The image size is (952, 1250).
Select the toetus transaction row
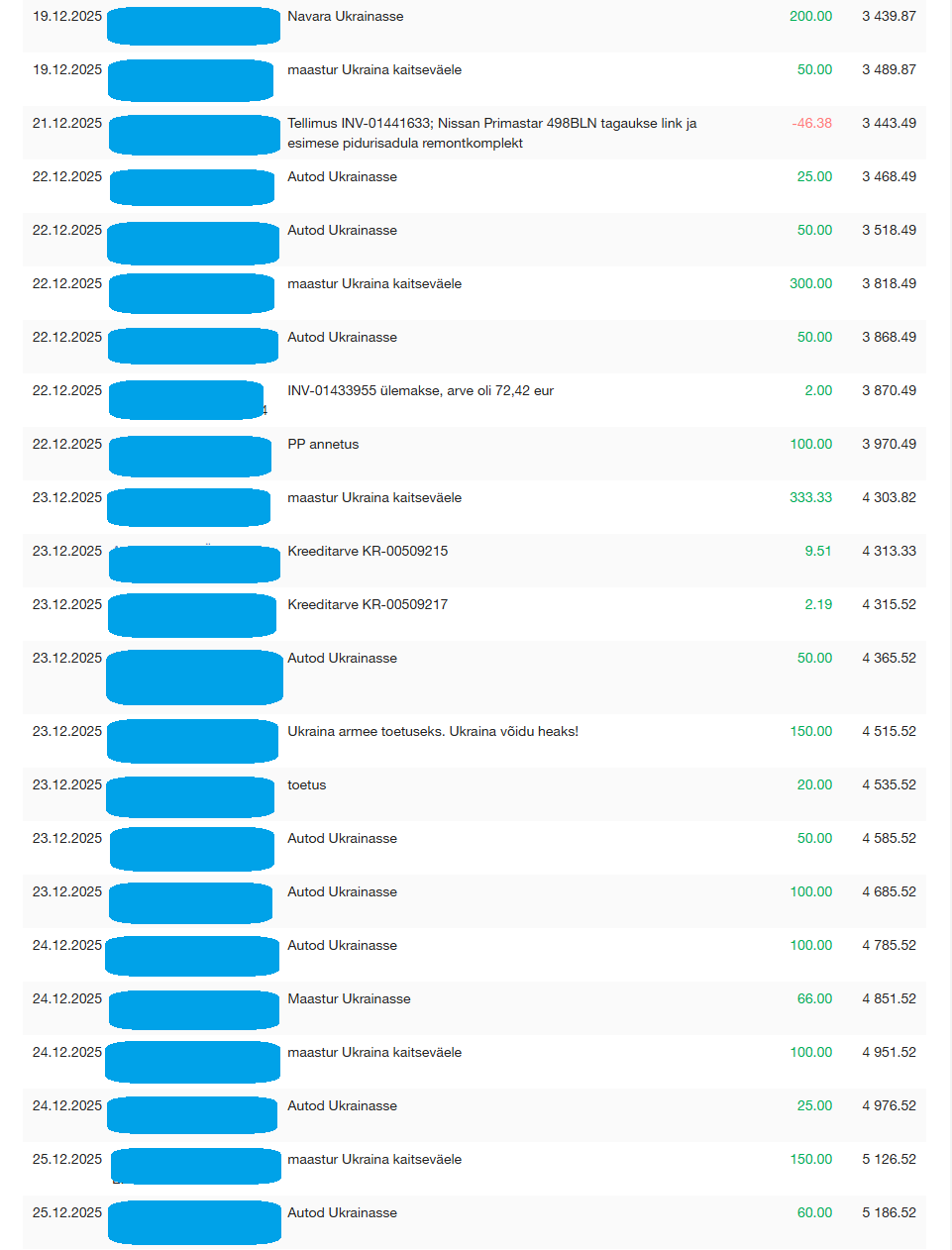[x=306, y=785]
